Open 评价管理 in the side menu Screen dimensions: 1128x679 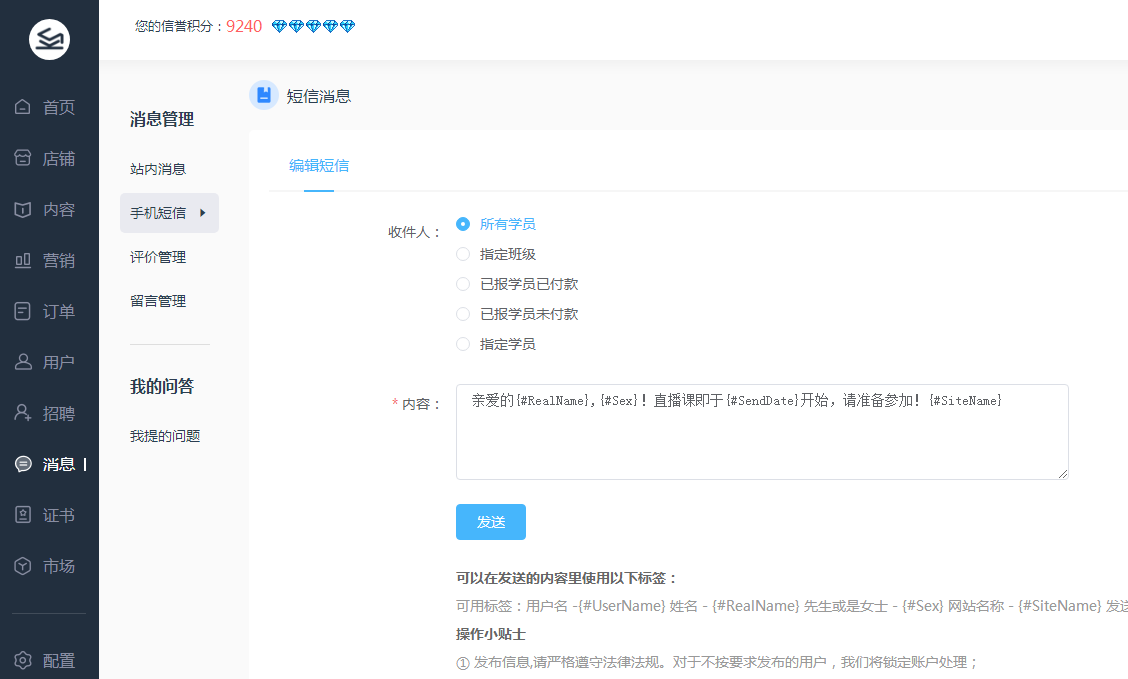coord(158,257)
